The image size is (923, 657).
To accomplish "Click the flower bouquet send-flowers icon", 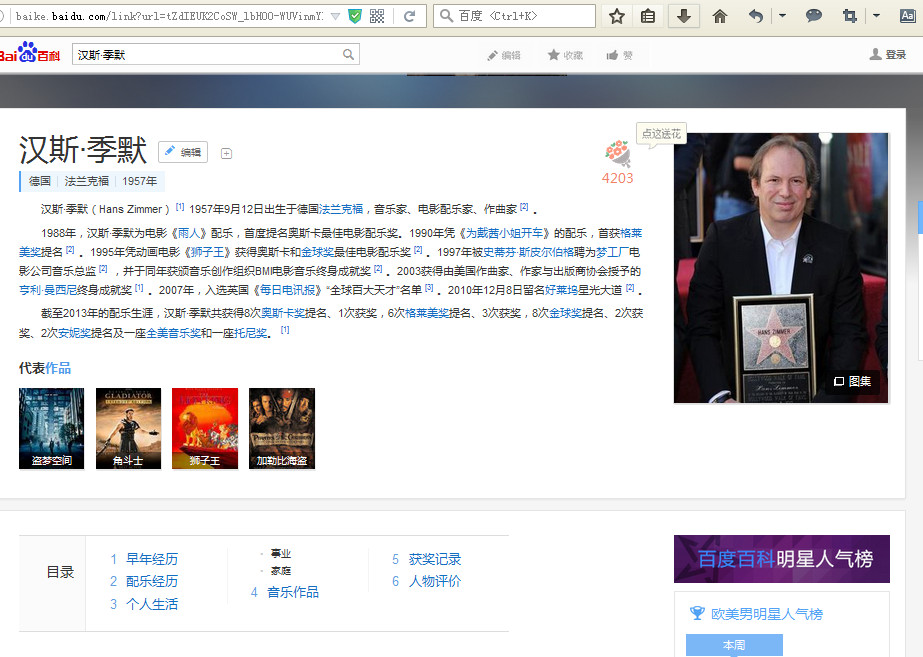I will pyautogui.click(x=617, y=153).
